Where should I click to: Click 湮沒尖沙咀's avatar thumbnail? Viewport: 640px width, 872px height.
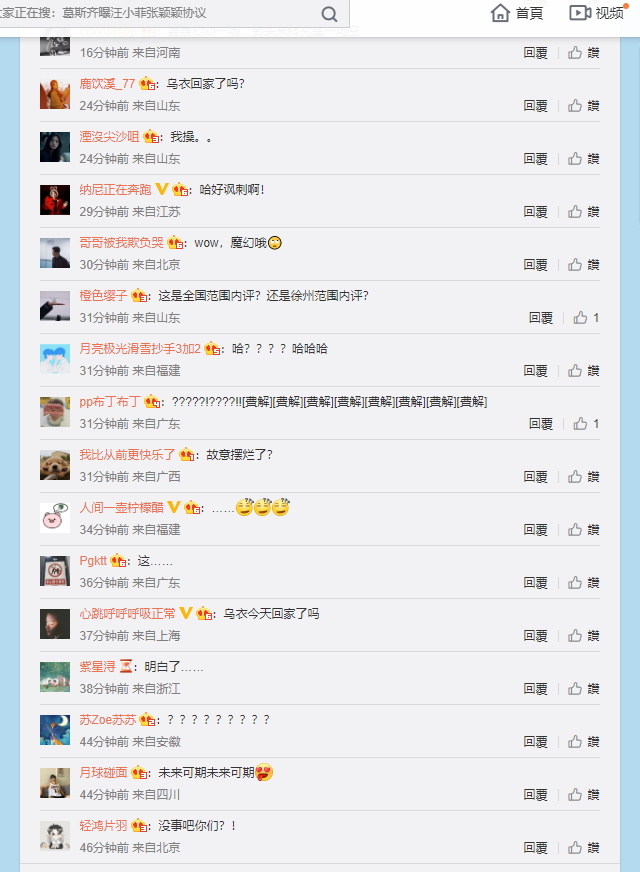point(55,147)
